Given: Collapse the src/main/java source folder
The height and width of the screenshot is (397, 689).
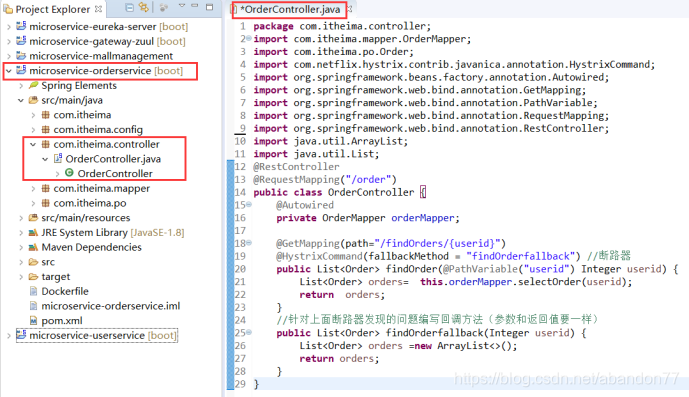Looking at the screenshot, I should click(x=21, y=100).
